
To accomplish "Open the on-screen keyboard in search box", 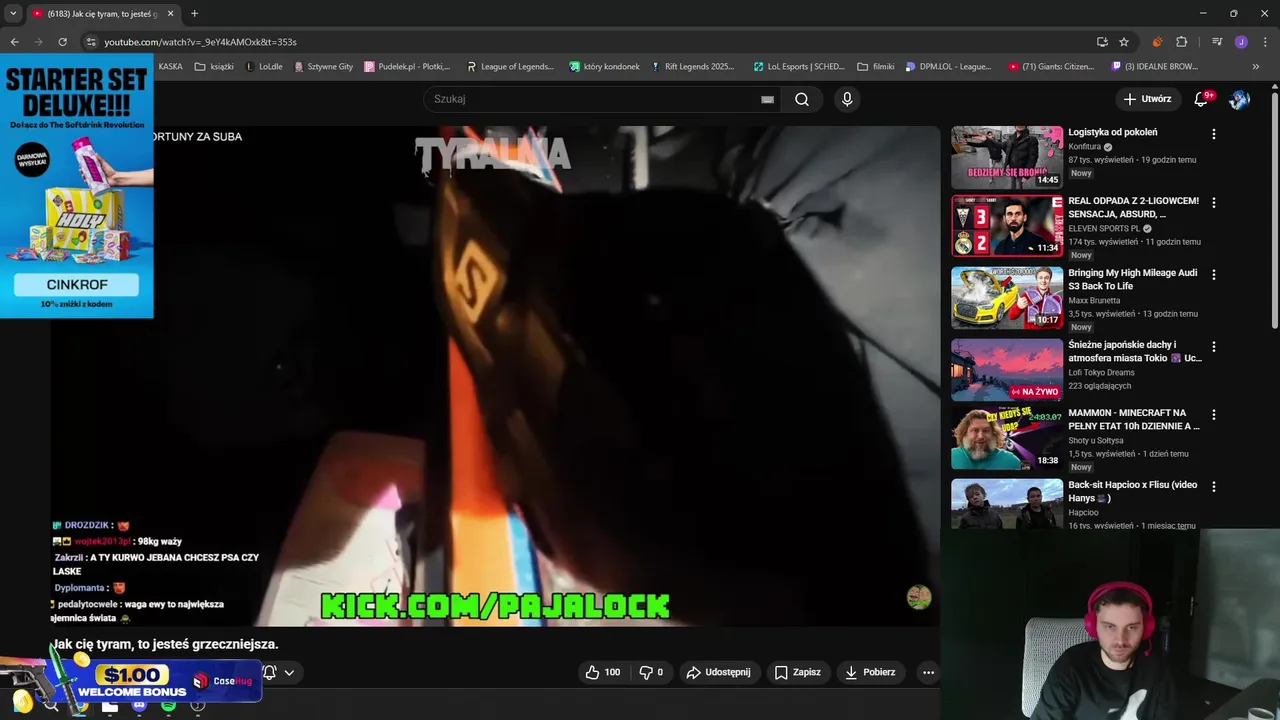I will (x=767, y=99).
